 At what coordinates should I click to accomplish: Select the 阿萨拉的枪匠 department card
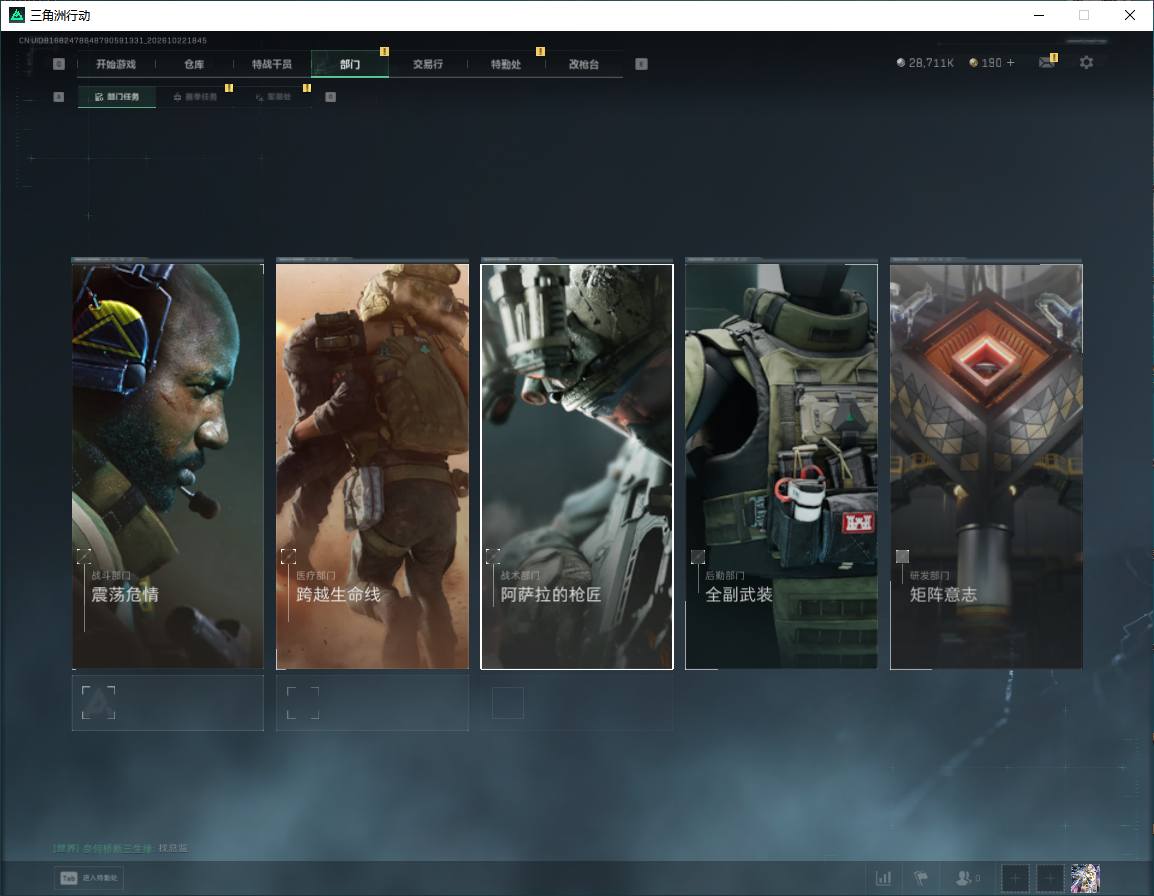pyautogui.click(x=577, y=465)
